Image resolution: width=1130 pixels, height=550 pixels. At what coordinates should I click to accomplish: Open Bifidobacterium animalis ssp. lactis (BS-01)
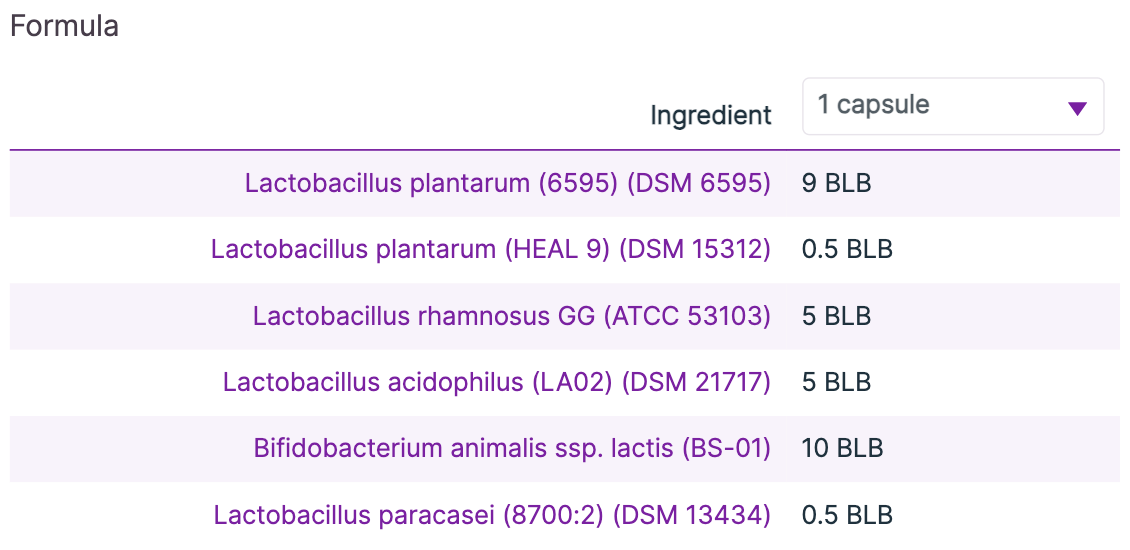511,448
